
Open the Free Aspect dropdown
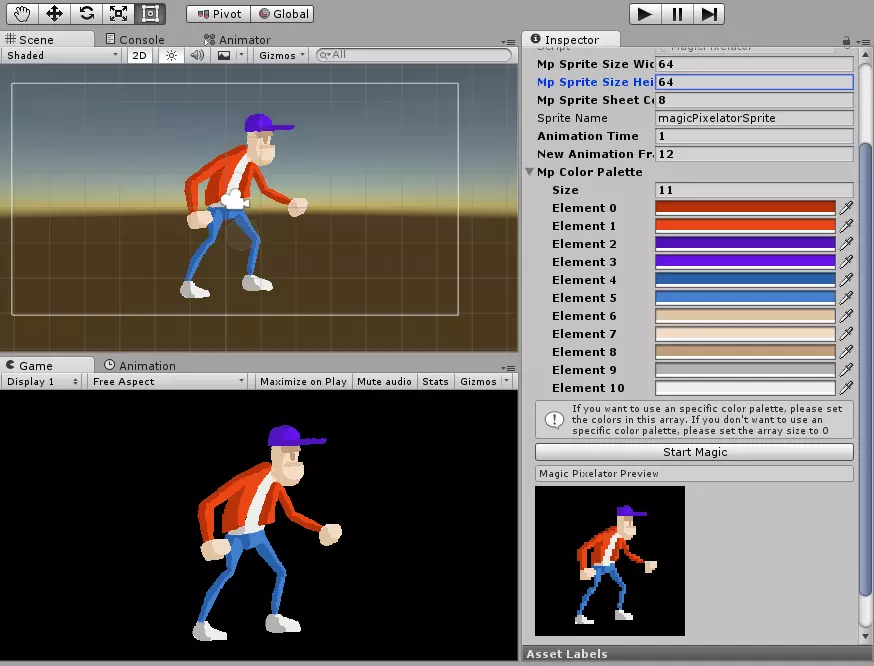(x=168, y=382)
